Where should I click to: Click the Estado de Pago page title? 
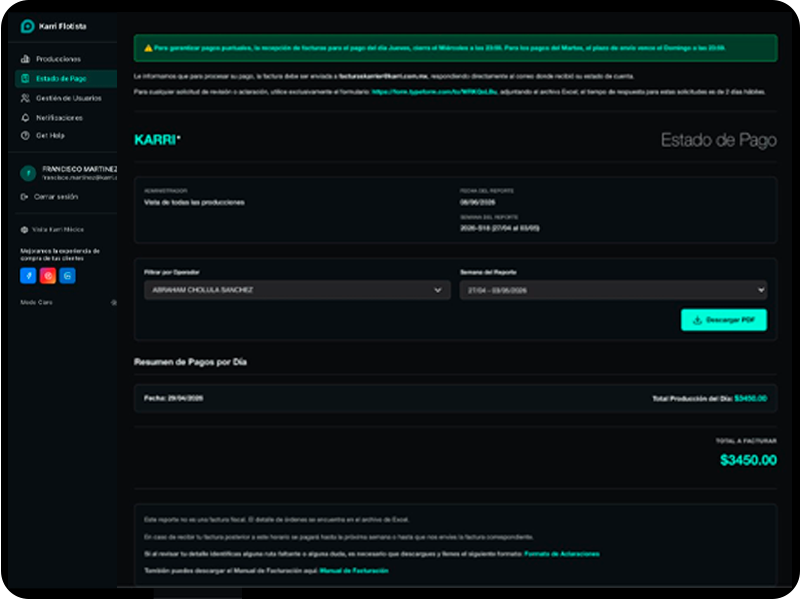718,140
